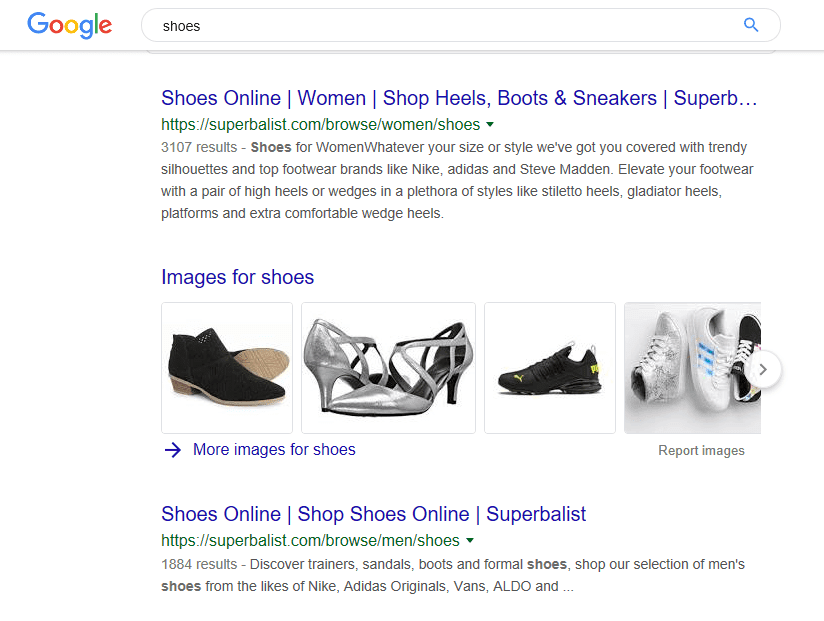Click the Google logo

[69, 25]
